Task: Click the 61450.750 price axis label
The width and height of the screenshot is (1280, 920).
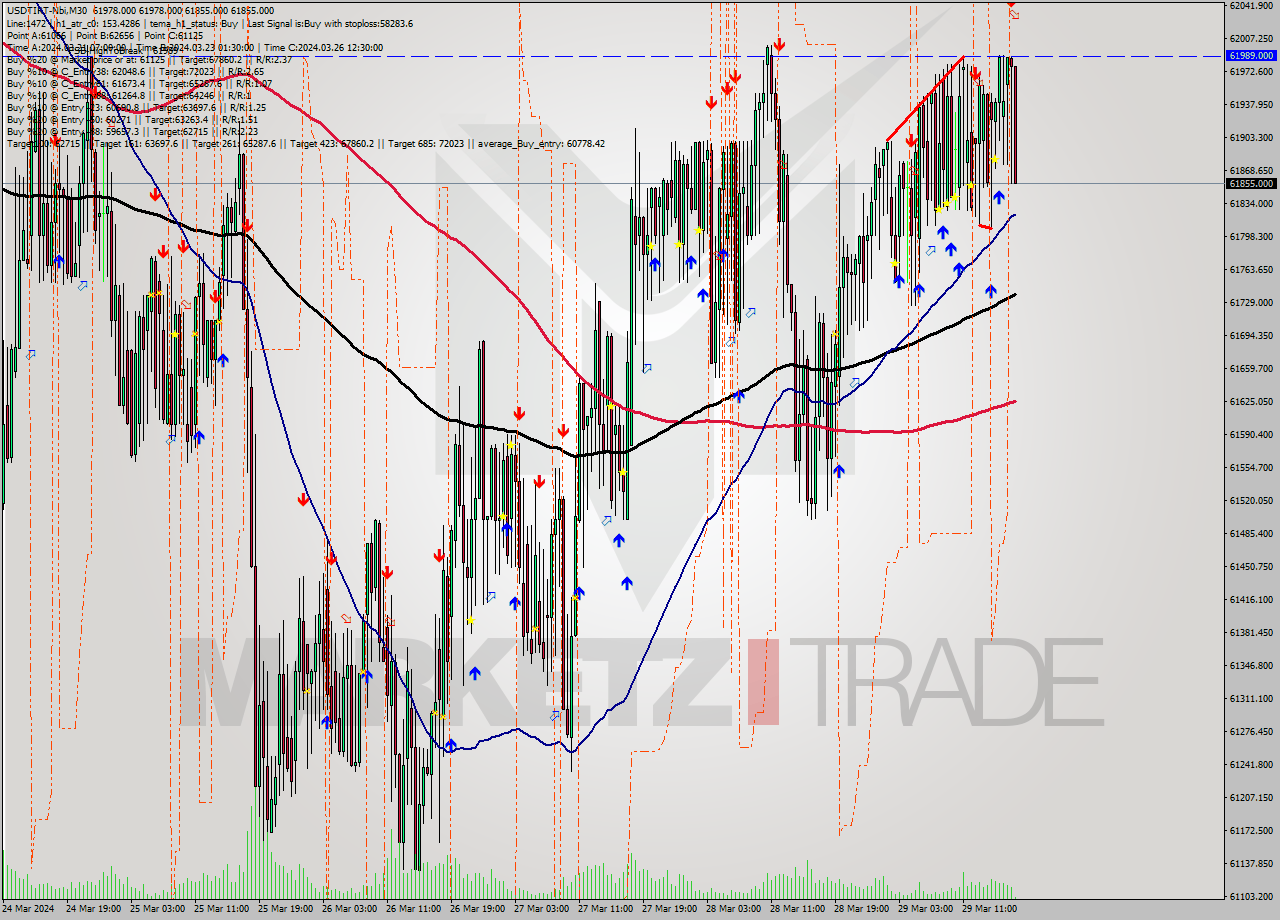Action: [1251, 566]
